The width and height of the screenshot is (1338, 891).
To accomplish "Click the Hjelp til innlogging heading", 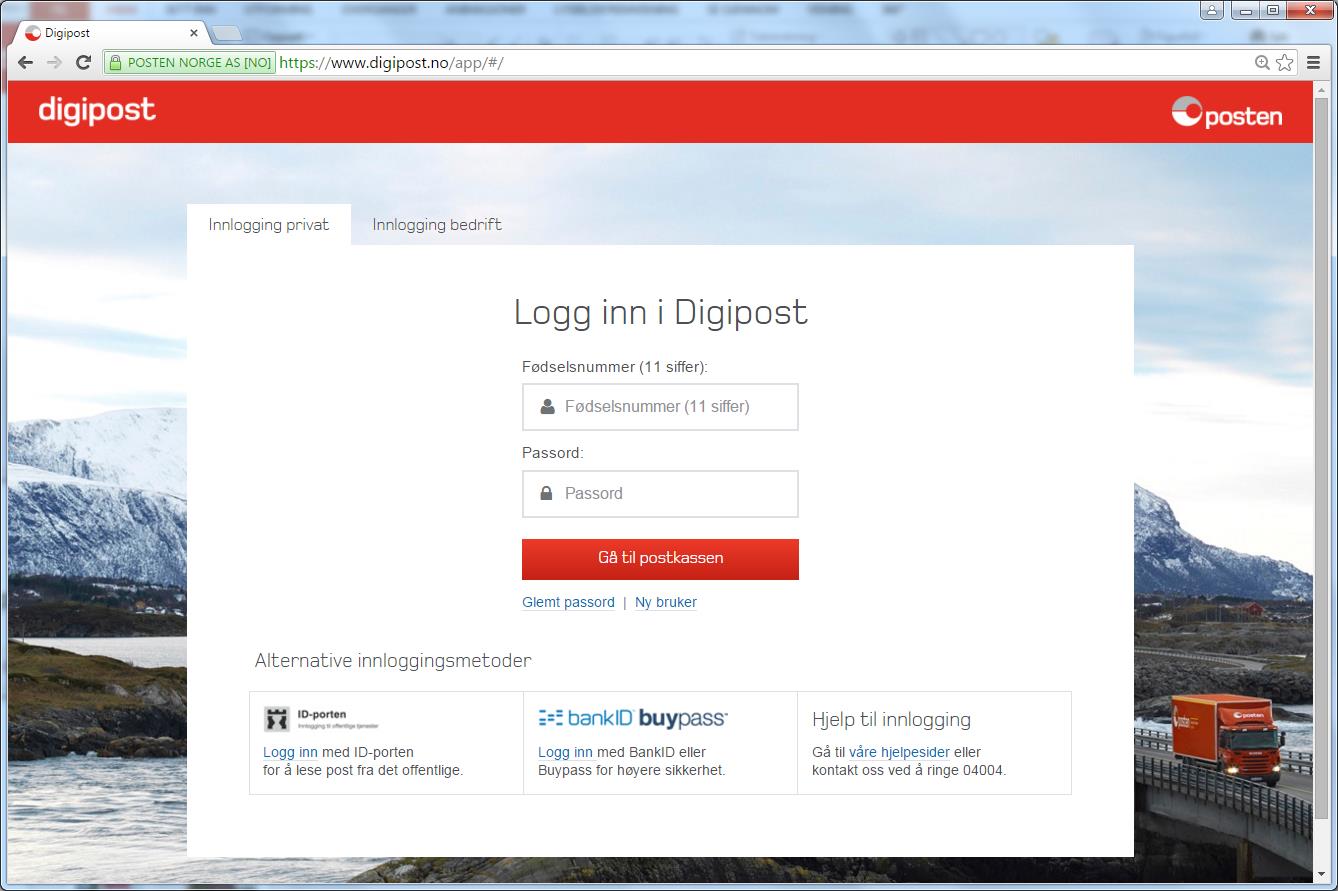I will pyautogui.click(x=891, y=720).
